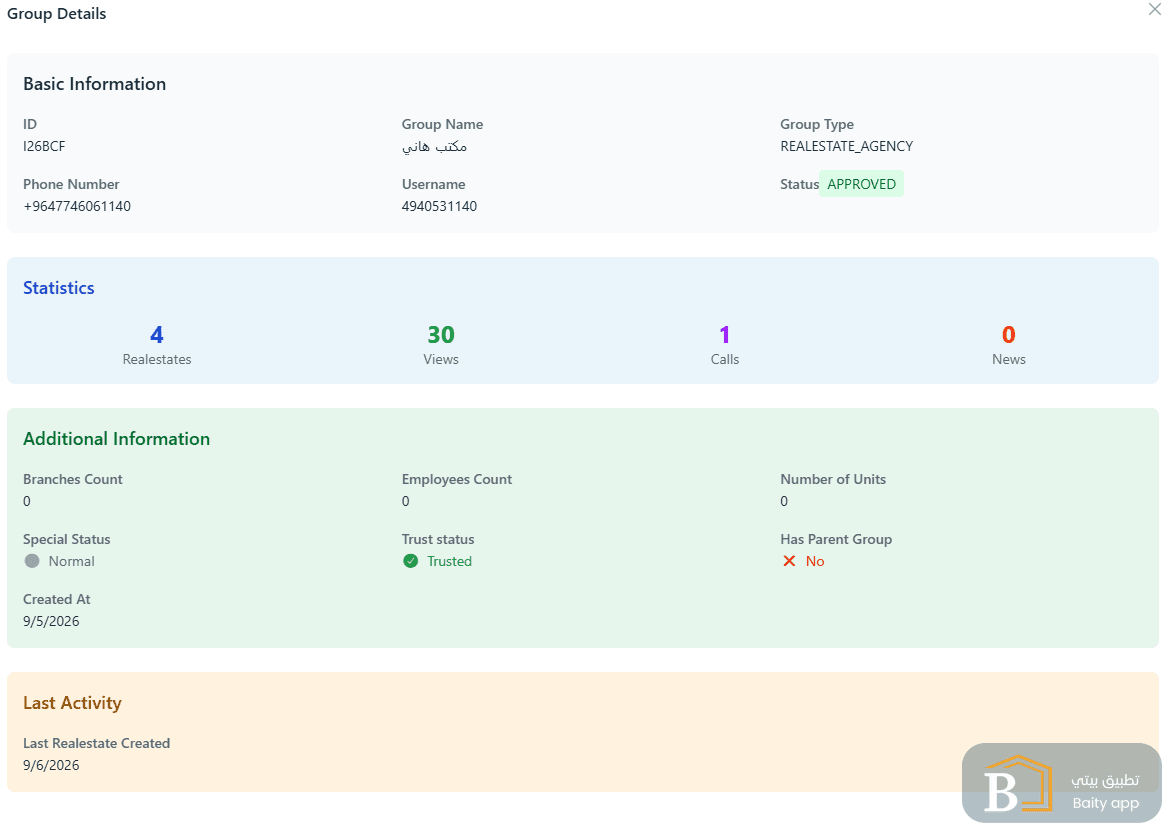The width and height of the screenshot is (1162, 823).
Task: Click the Phone Number field label
Action: [71, 184]
